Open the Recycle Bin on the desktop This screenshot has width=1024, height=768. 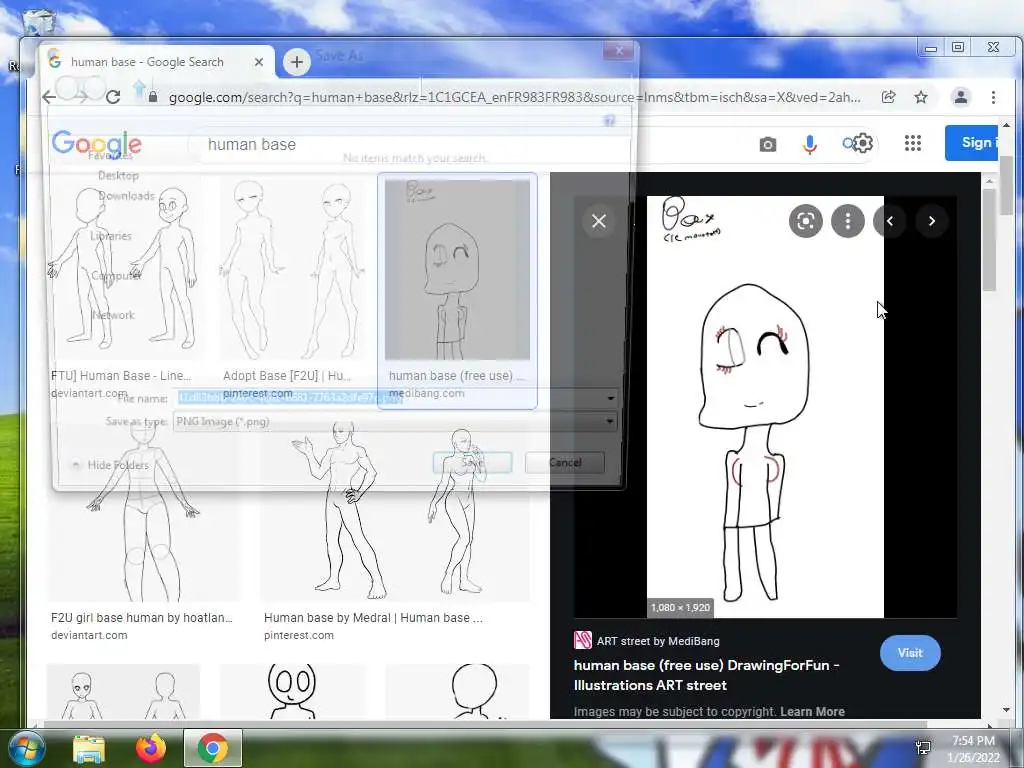click(39, 20)
